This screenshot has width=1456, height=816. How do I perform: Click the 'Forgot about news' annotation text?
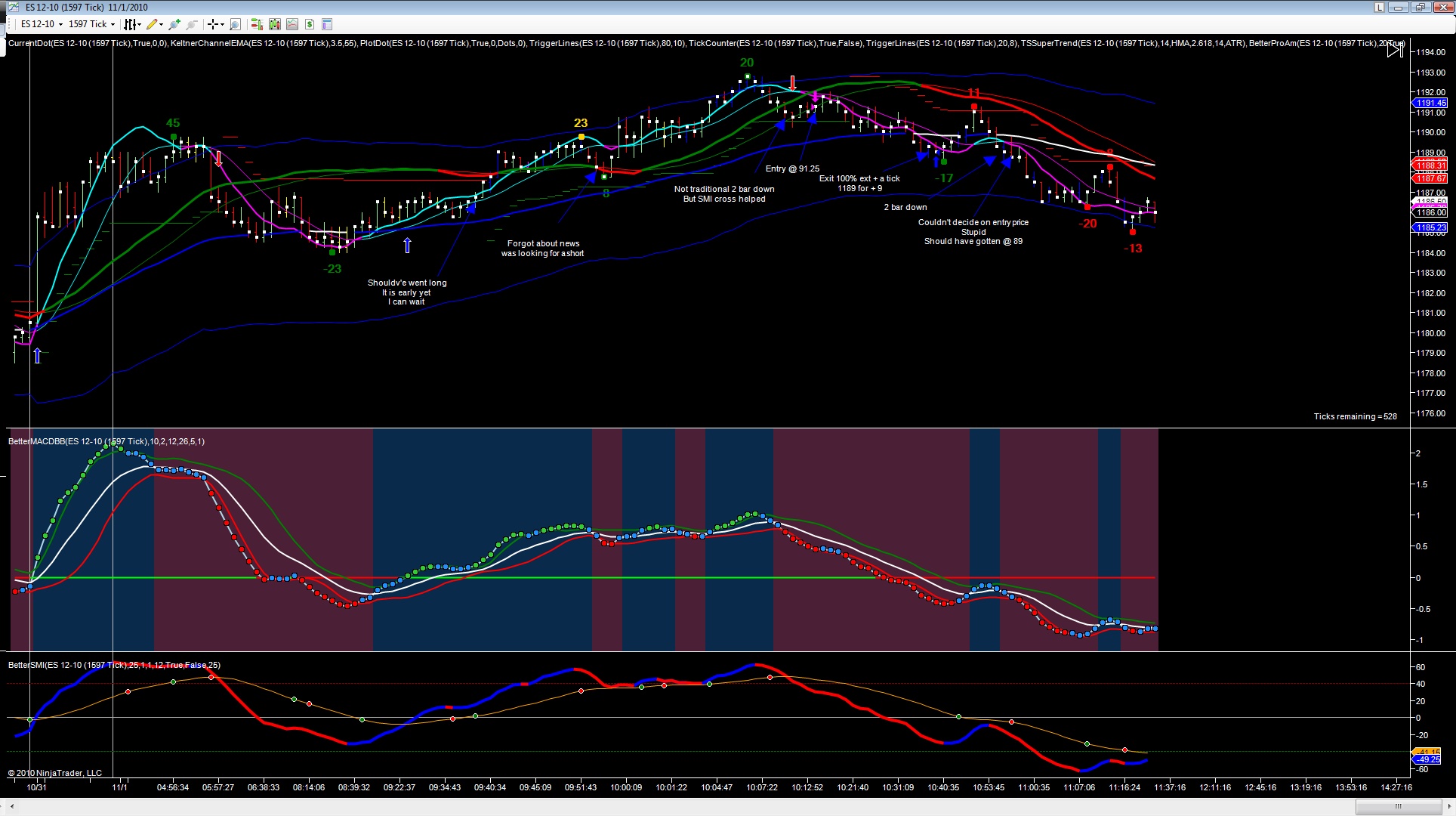pyautogui.click(x=543, y=243)
